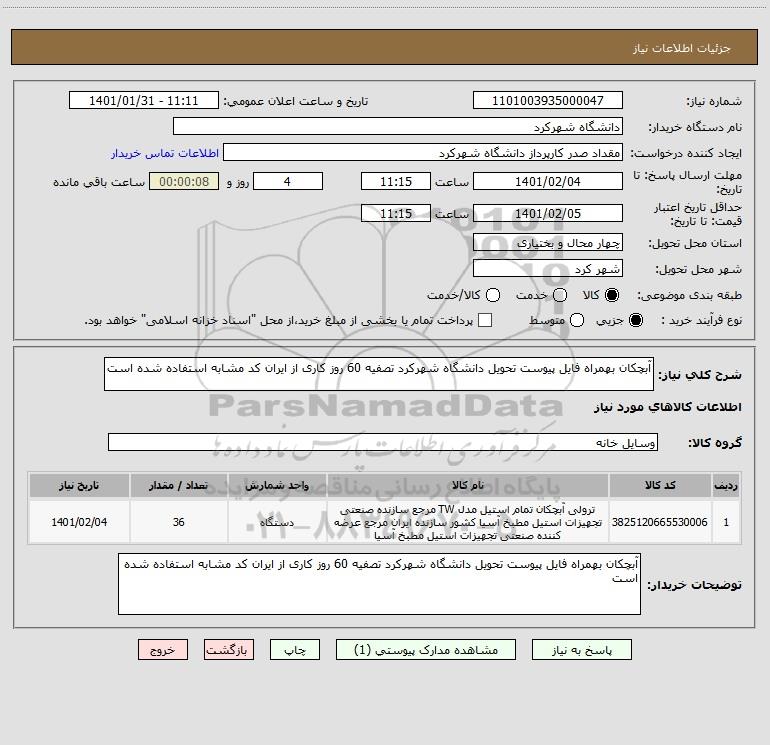Click the deadline hour field 11:15
770x745 pixels.
point(396,181)
